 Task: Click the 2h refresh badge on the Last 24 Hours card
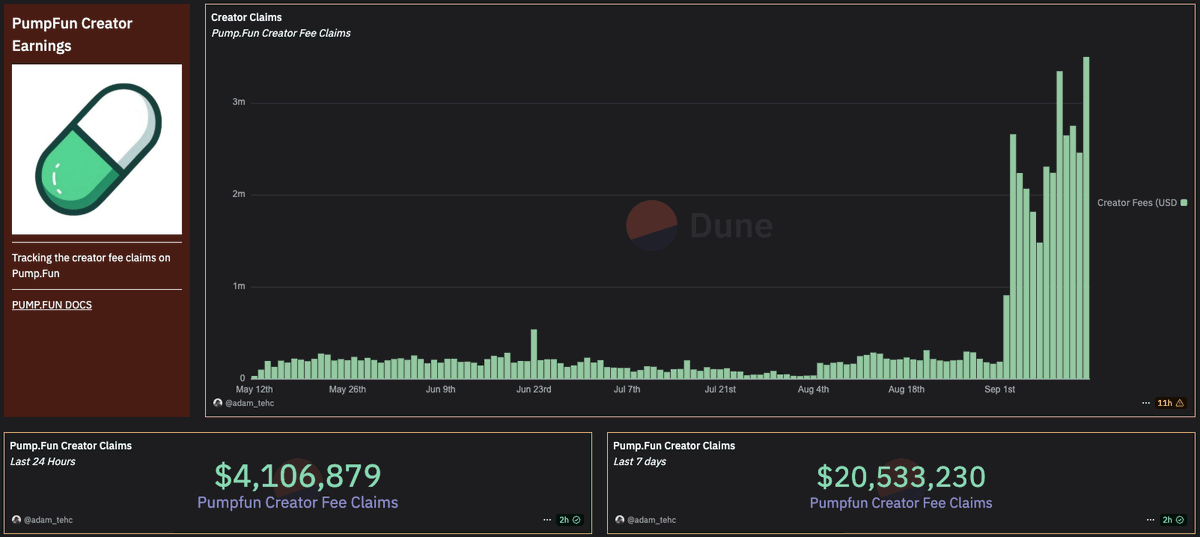tap(571, 520)
